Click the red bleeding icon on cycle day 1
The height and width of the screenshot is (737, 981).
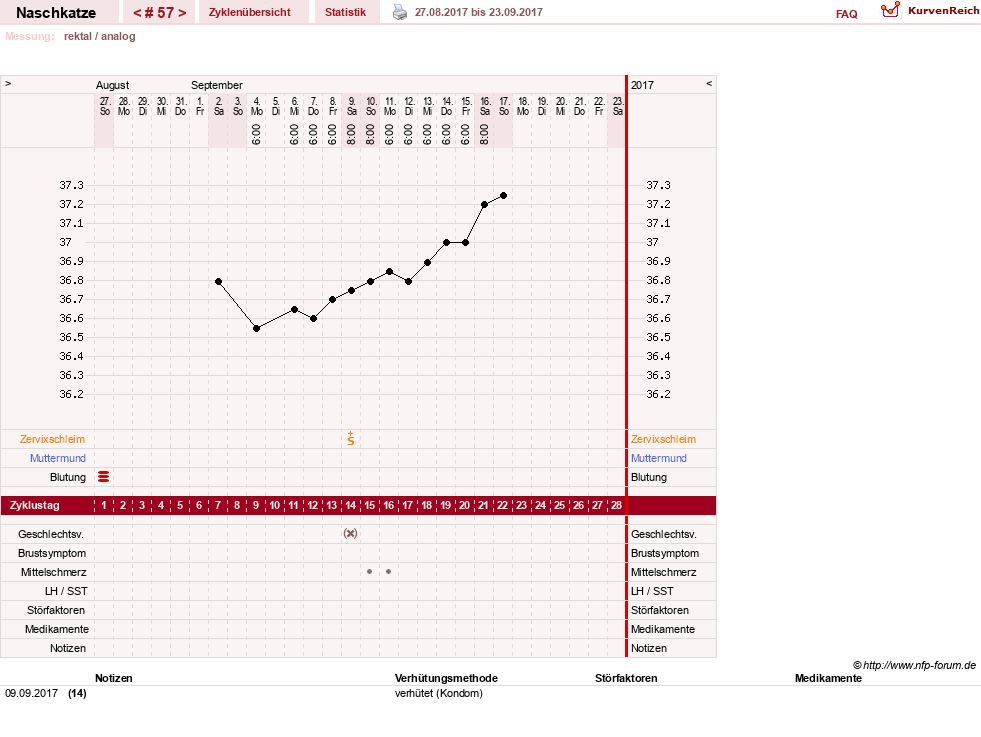point(104,477)
